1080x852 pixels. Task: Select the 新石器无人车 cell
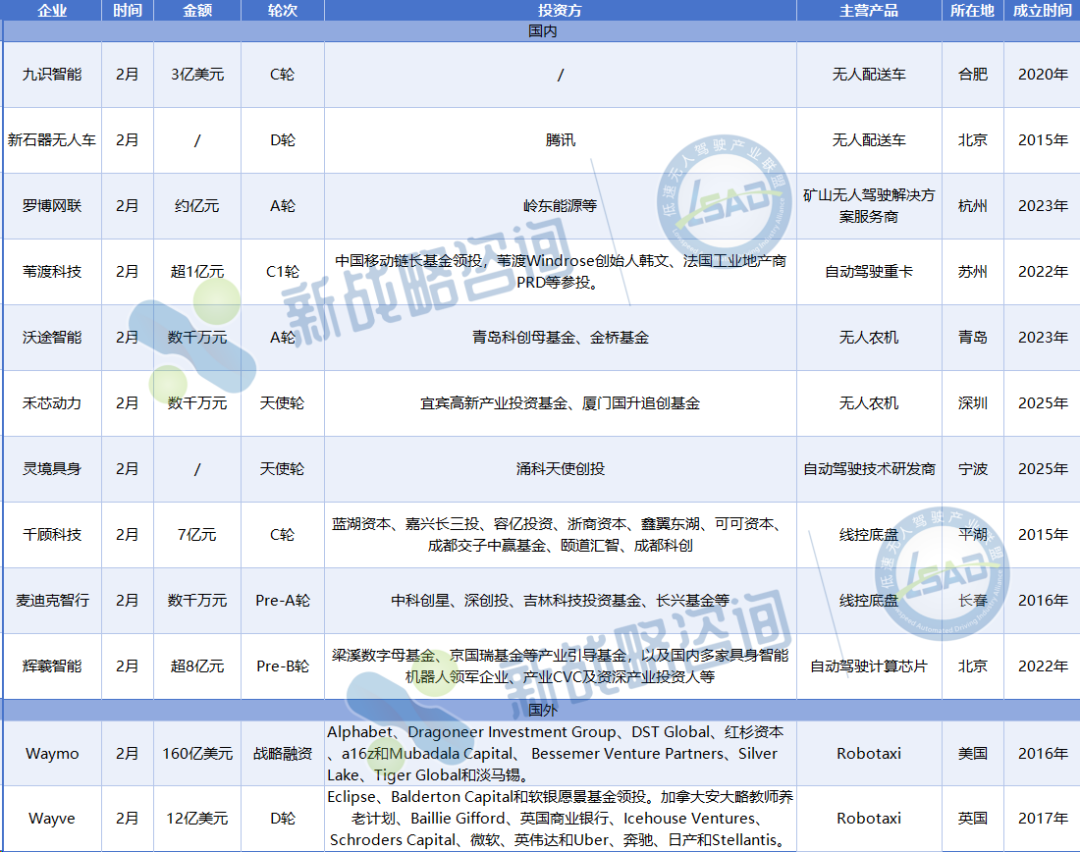[51, 140]
